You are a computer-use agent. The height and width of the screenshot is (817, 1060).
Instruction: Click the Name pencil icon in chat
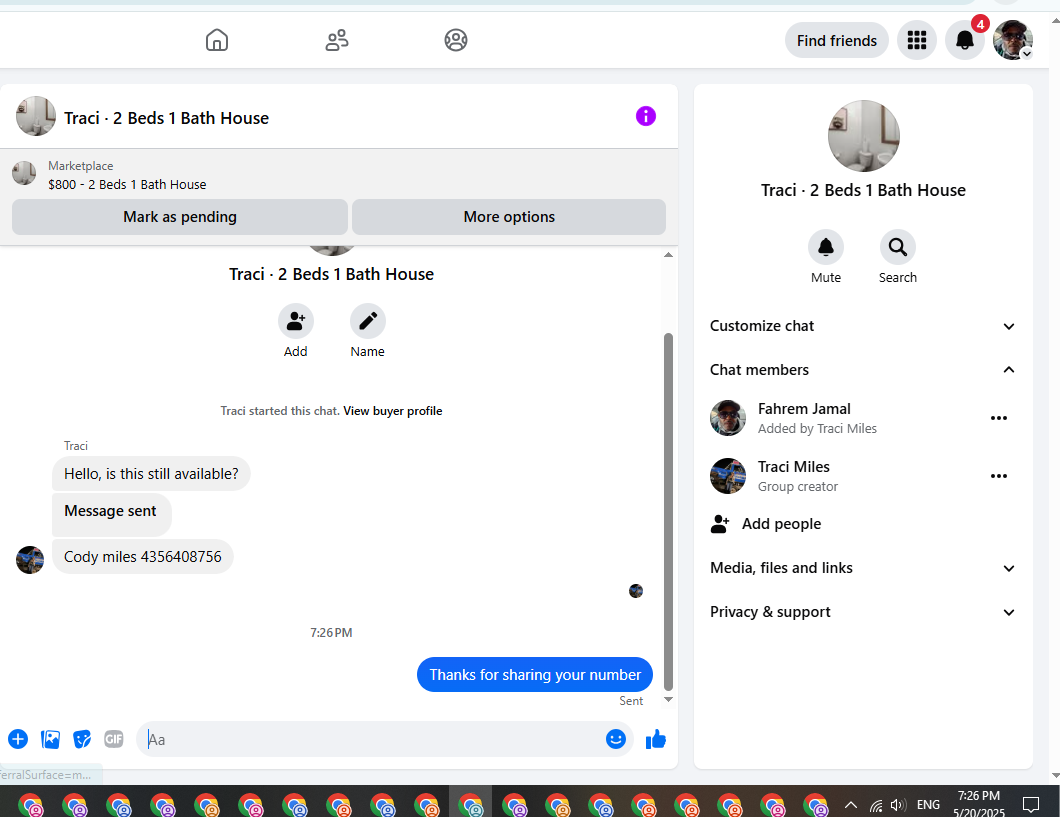(368, 321)
